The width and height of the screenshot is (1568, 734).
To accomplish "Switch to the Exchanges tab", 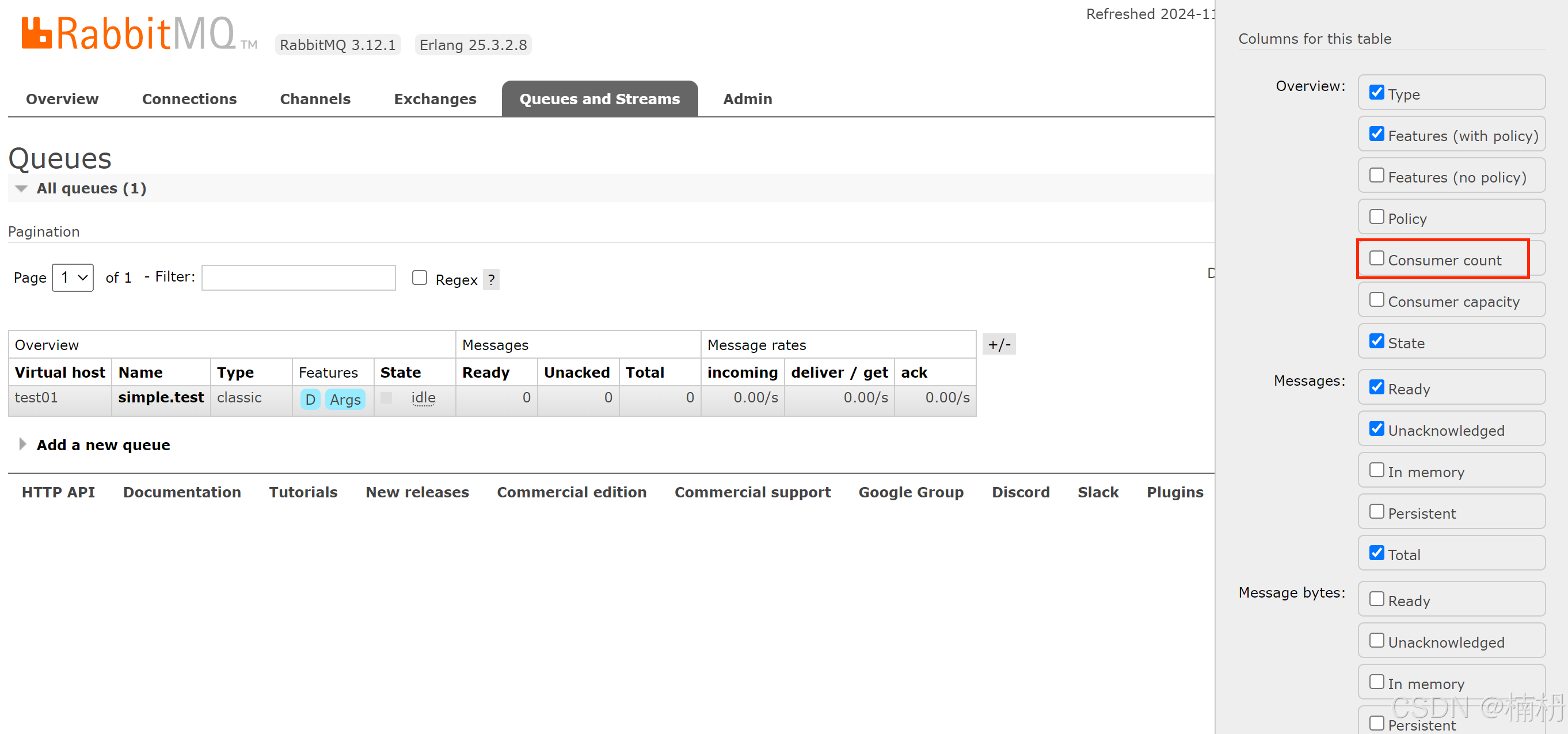I will pyautogui.click(x=435, y=99).
